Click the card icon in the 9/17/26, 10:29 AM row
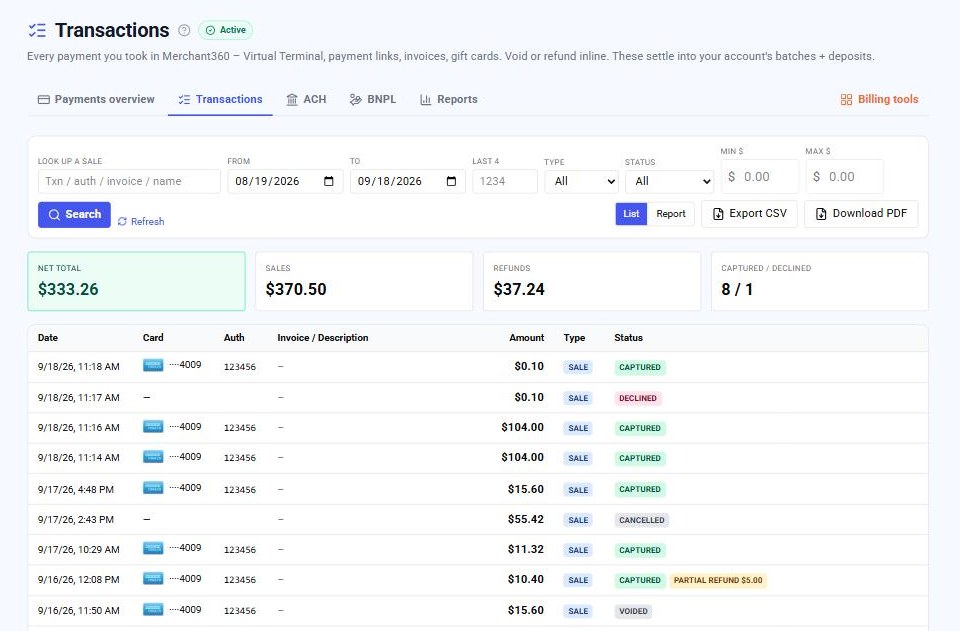 coord(153,548)
